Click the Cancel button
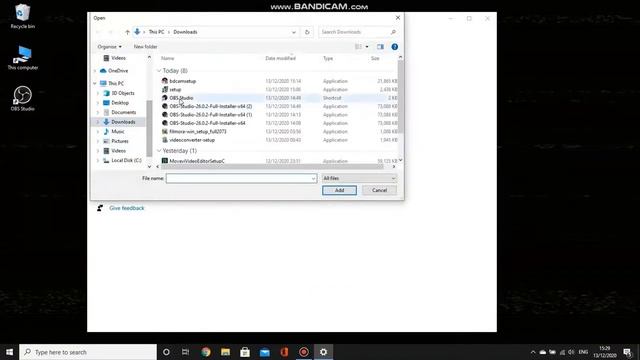 point(379,190)
